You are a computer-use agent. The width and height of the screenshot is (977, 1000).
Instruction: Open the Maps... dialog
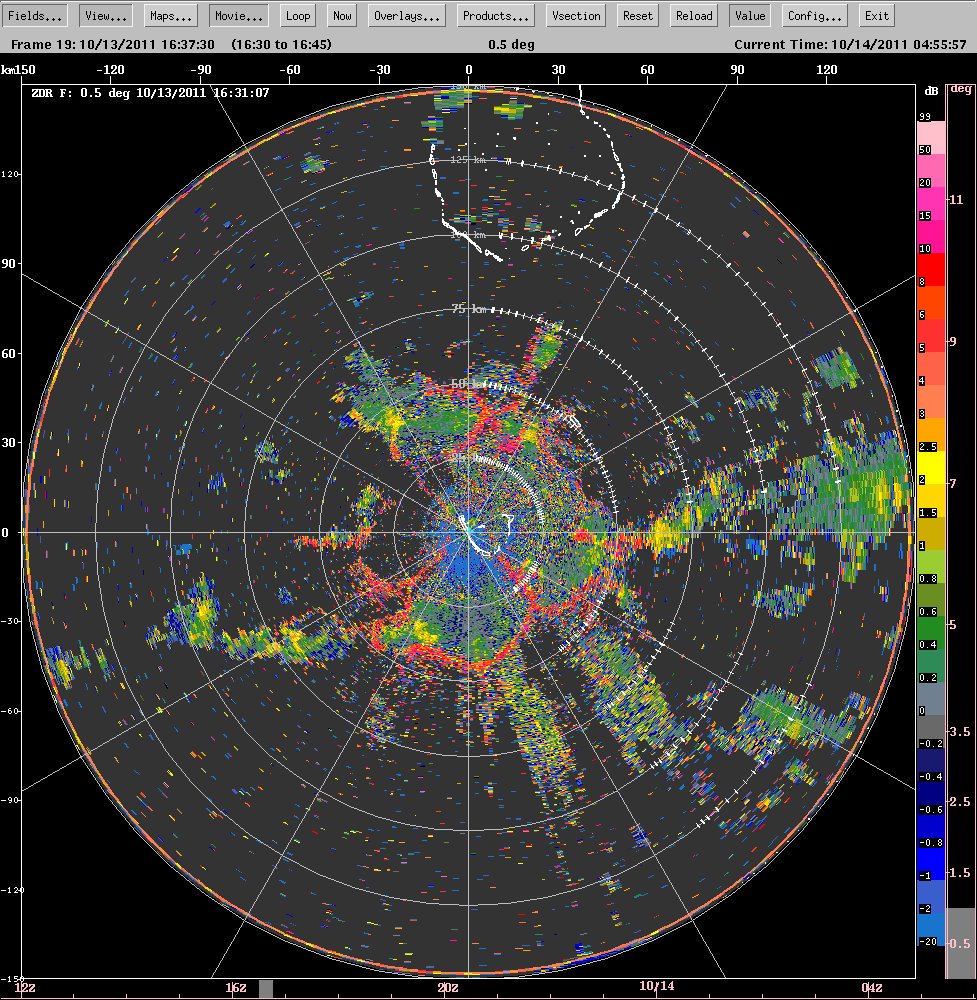[171, 16]
